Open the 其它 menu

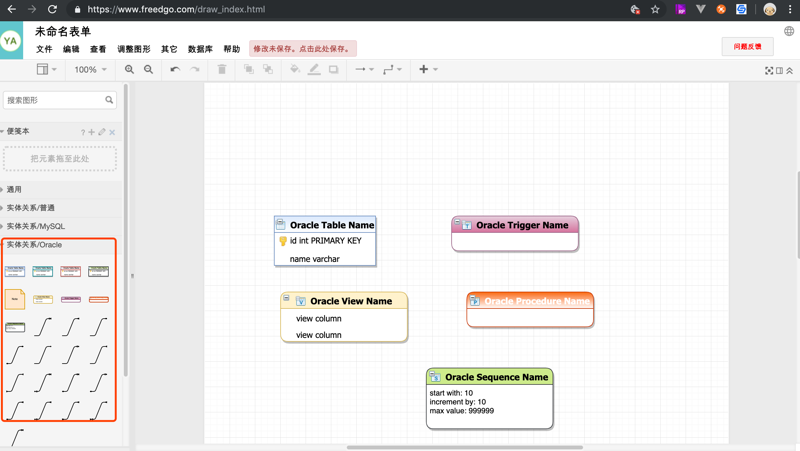pos(169,49)
